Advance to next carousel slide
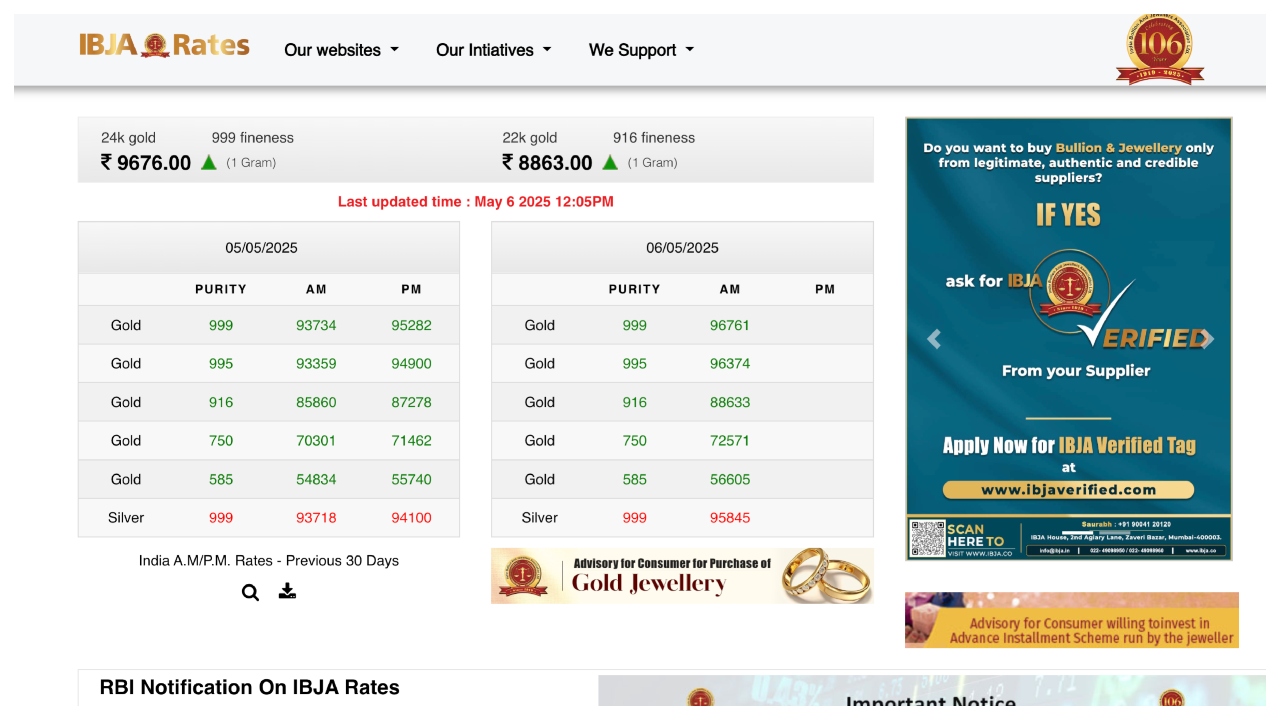Image resolution: width=1280 pixels, height=720 pixels. pyautogui.click(x=1207, y=339)
